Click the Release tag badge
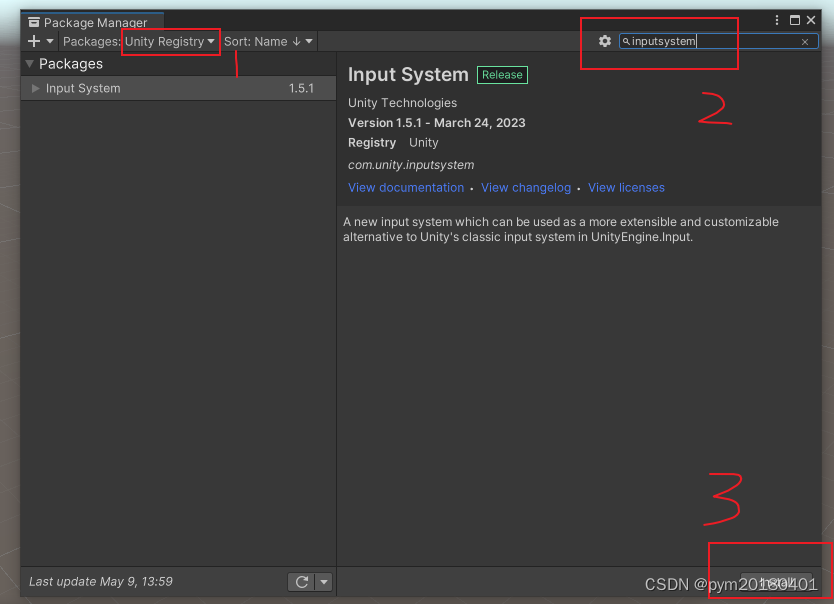 point(502,75)
